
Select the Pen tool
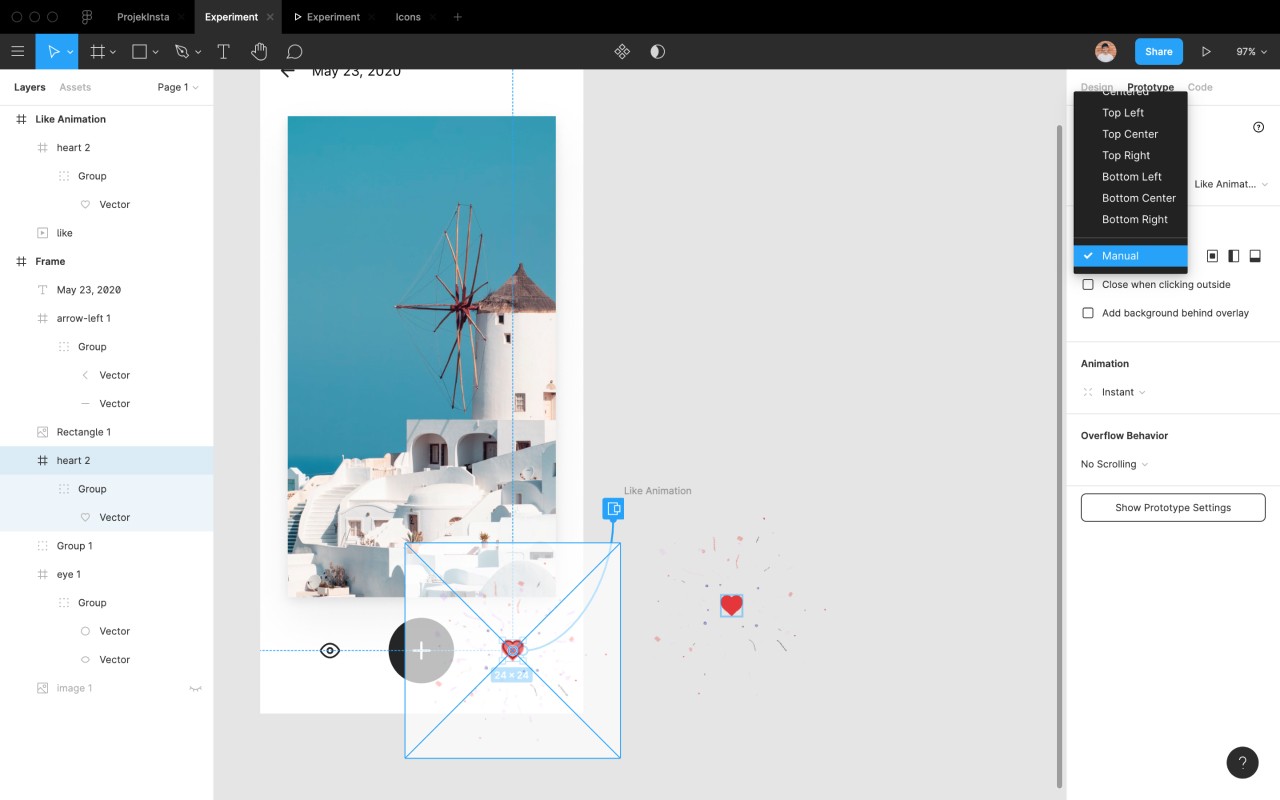(181, 51)
